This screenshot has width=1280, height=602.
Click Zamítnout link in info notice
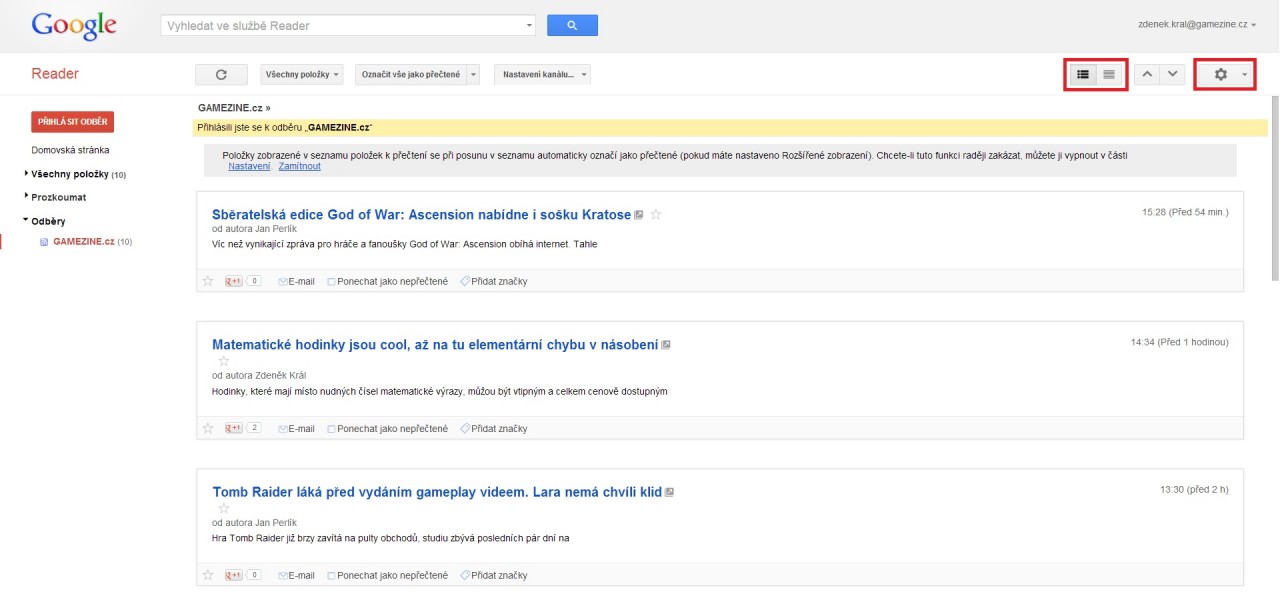click(300, 166)
